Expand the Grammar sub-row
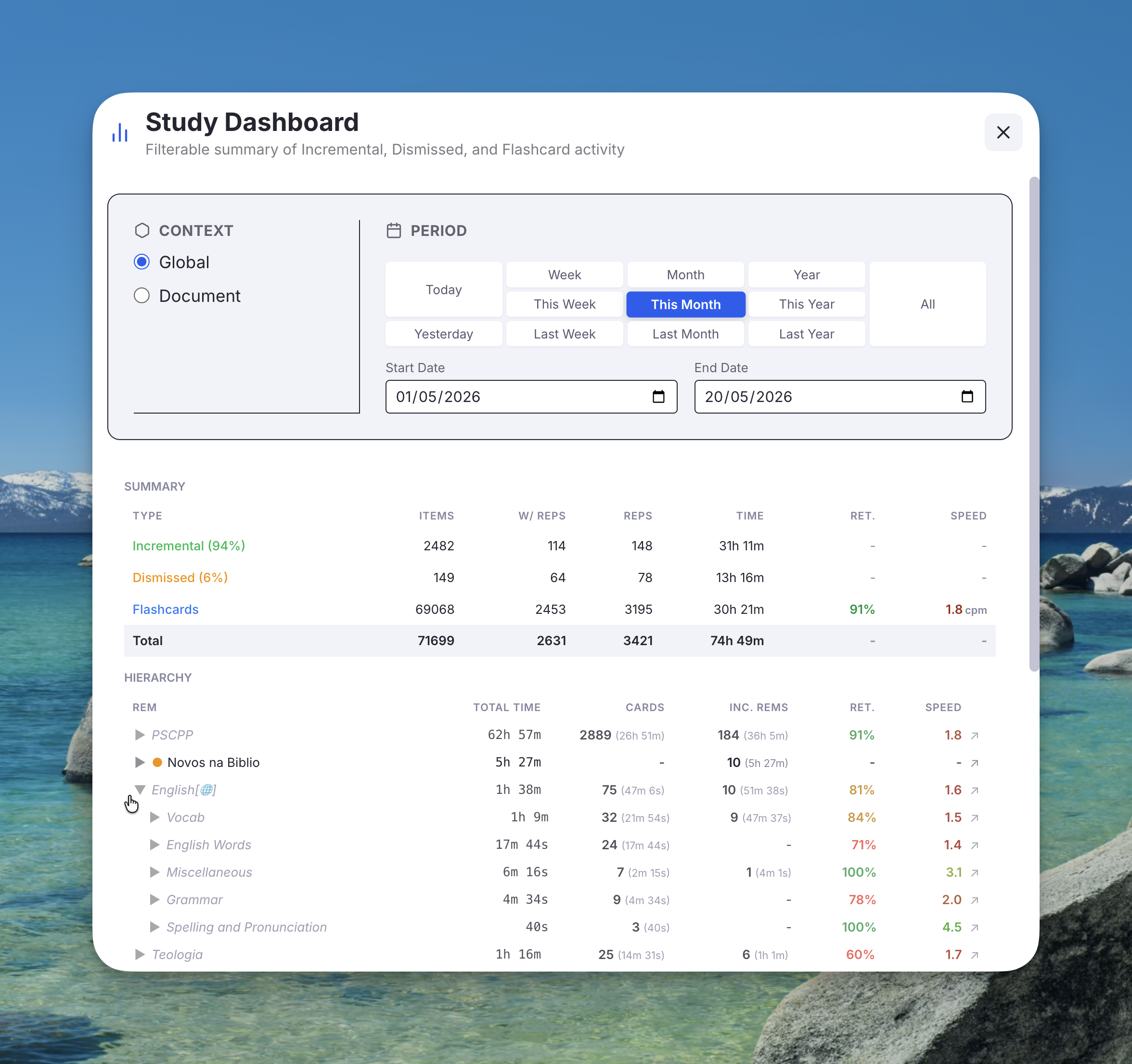Viewport: 1132px width, 1064px height. pos(154,899)
